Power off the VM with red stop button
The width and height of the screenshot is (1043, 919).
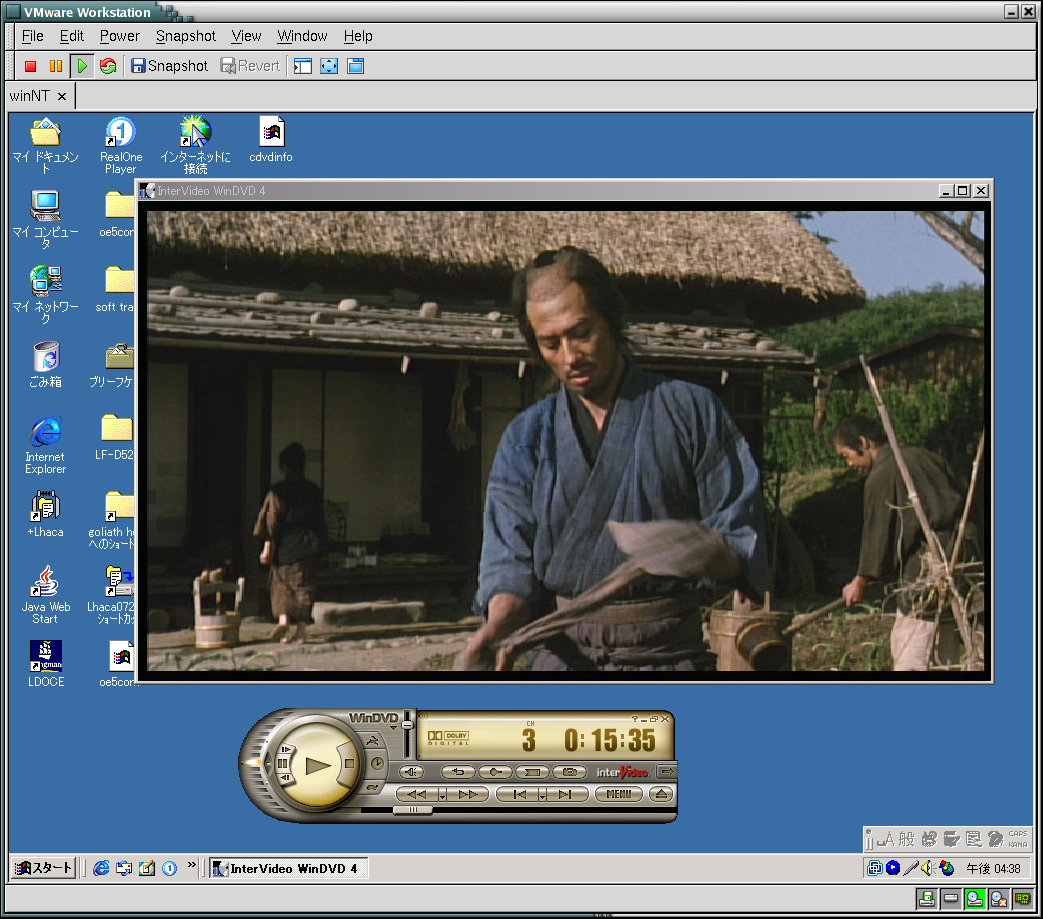tap(30, 66)
